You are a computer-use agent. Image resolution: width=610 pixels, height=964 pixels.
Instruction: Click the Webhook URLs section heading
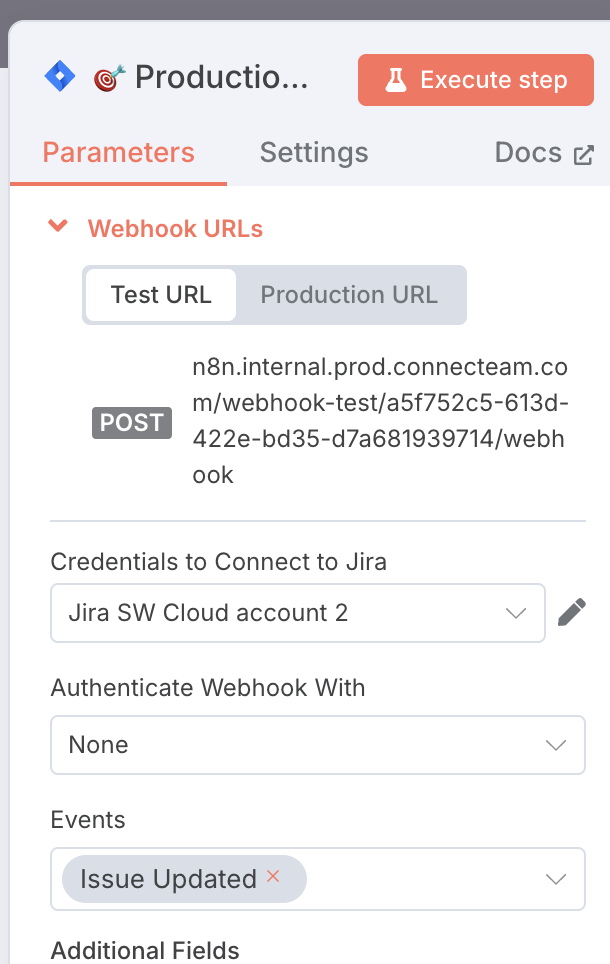point(175,229)
